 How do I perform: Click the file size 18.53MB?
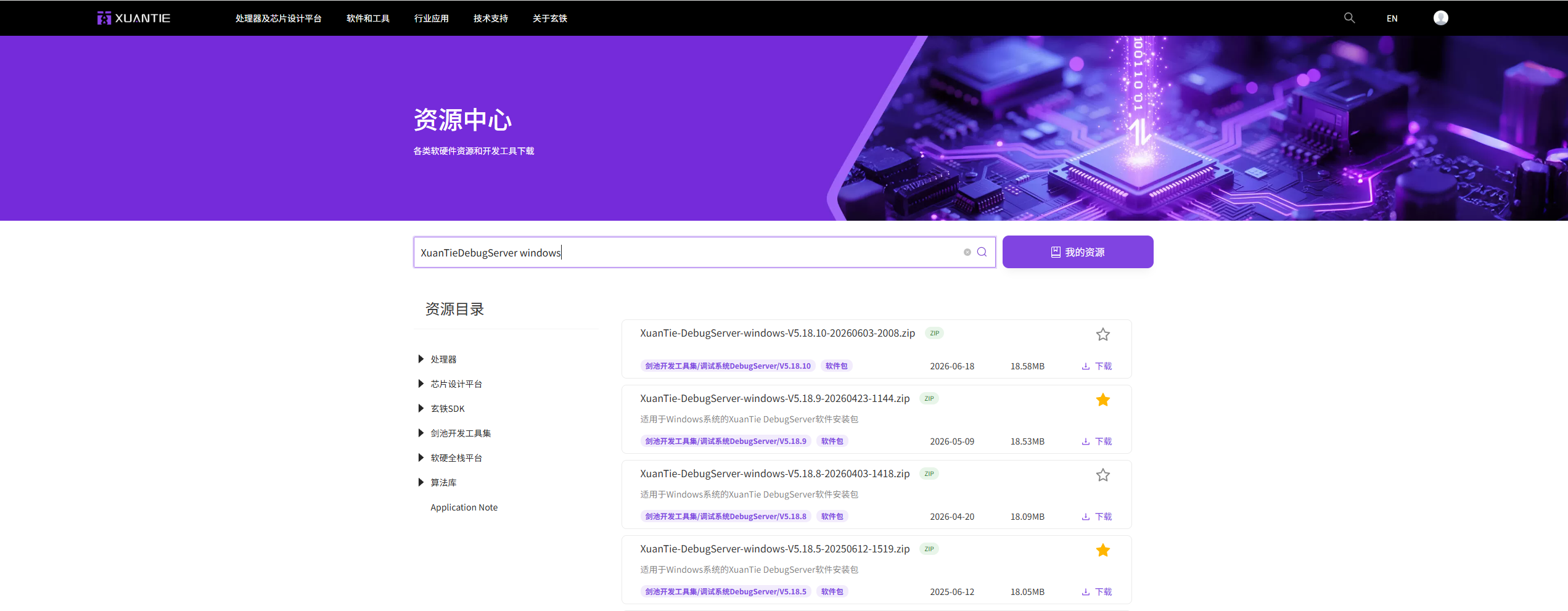[x=1027, y=441]
